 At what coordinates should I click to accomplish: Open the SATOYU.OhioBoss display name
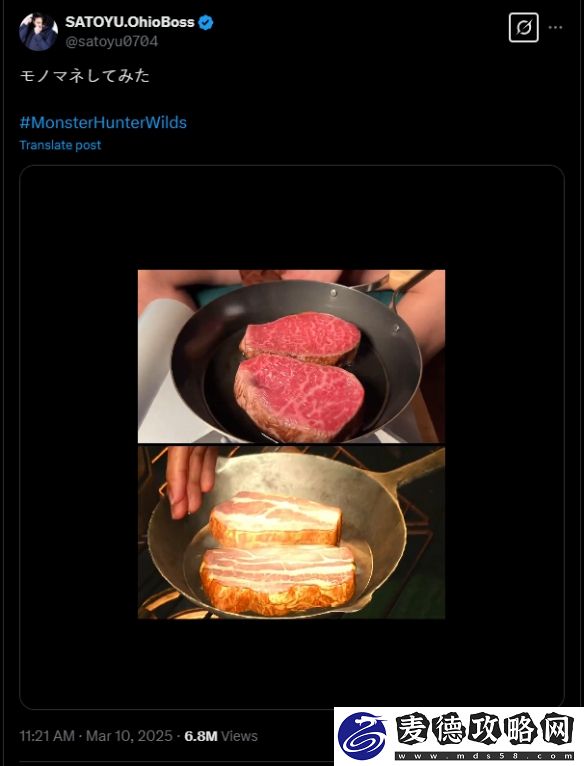click(x=130, y=22)
